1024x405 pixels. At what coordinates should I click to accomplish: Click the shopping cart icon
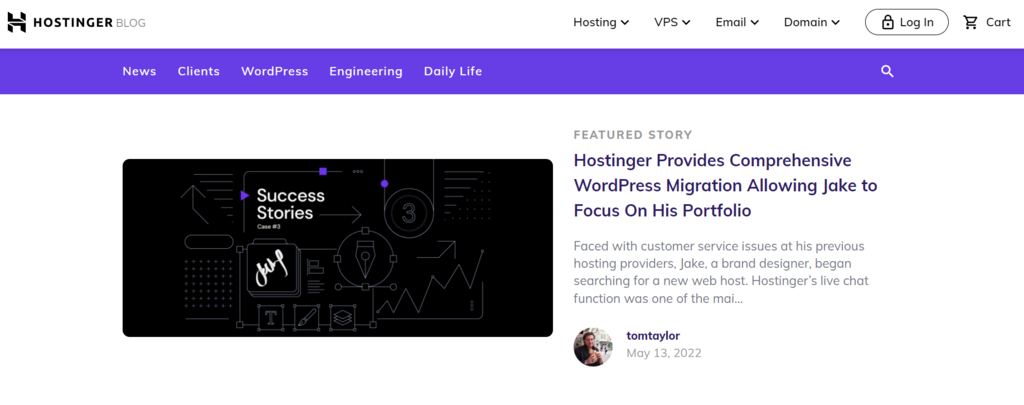(x=970, y=22)
